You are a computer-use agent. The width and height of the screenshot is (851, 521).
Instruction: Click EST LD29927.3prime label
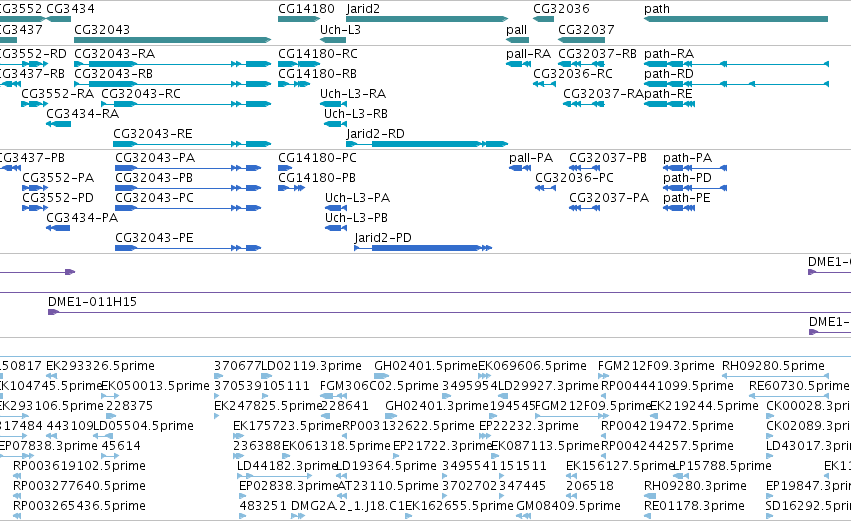pos(548,386)
